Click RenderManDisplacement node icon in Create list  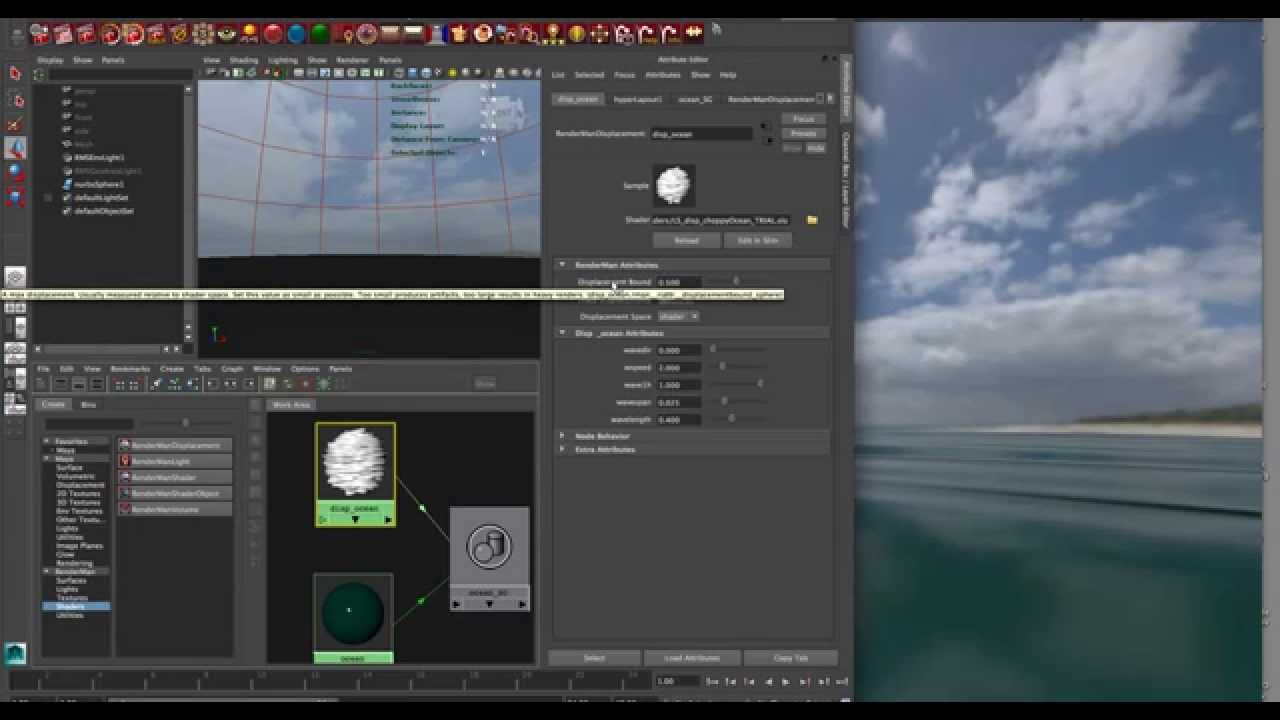(x=125, y=445)
